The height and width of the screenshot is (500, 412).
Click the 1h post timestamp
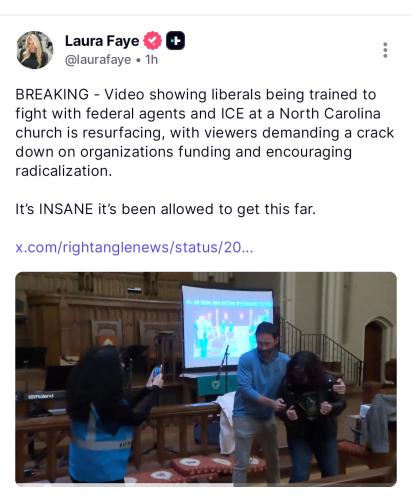tap(151, 60)
